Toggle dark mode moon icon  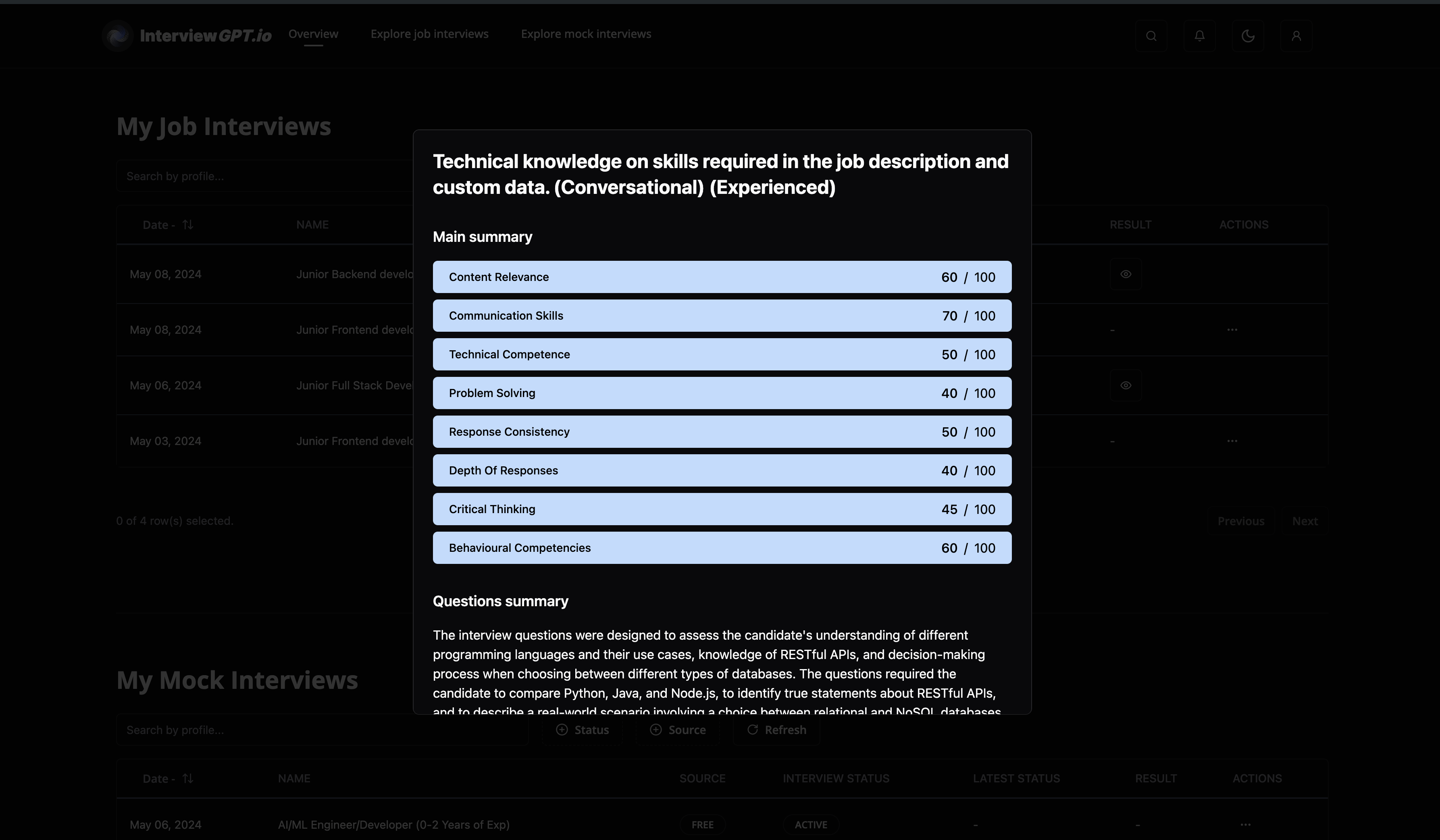point(1248,36)
